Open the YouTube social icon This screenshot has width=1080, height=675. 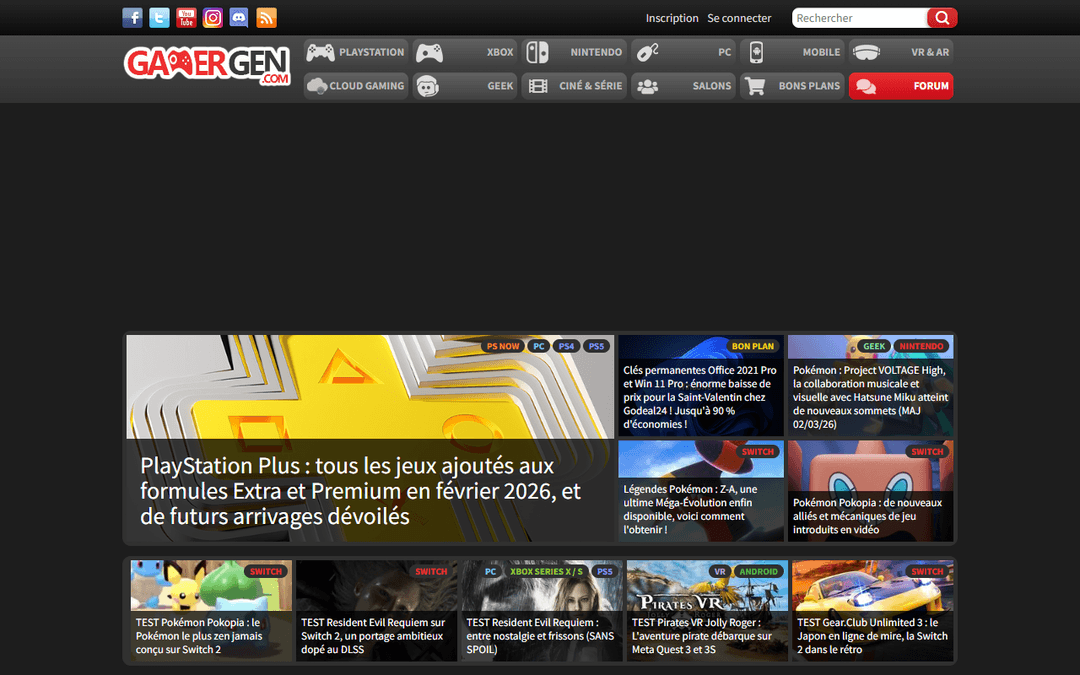coord(186,18)
